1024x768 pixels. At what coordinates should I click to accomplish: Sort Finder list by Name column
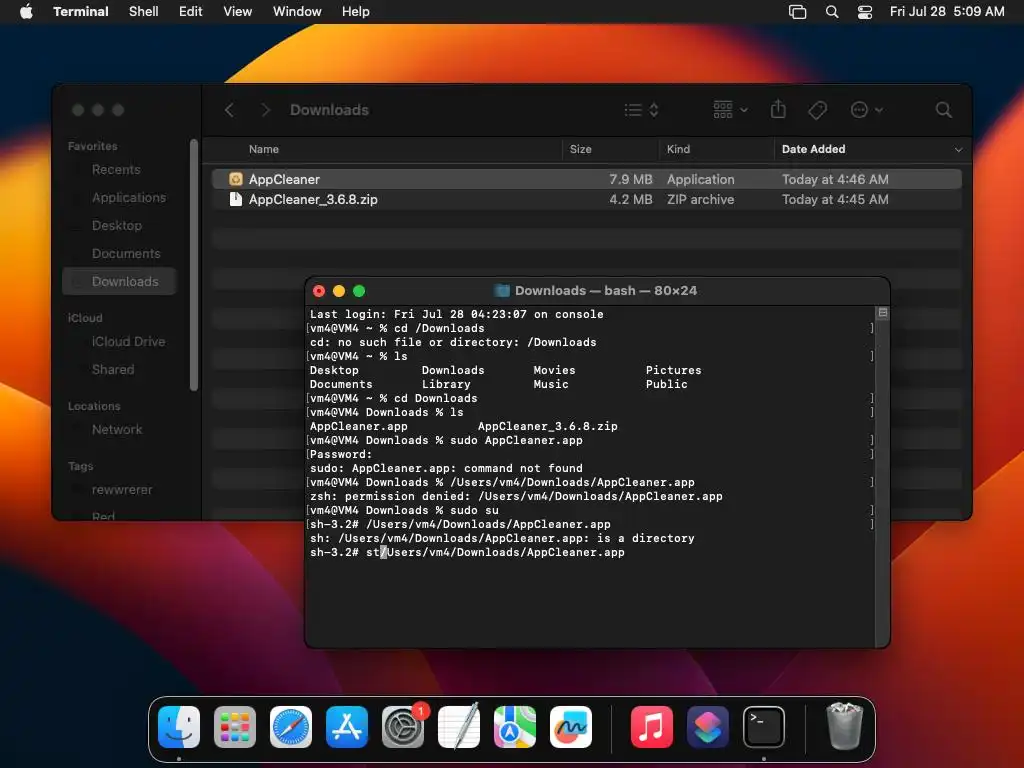[264, 149]
